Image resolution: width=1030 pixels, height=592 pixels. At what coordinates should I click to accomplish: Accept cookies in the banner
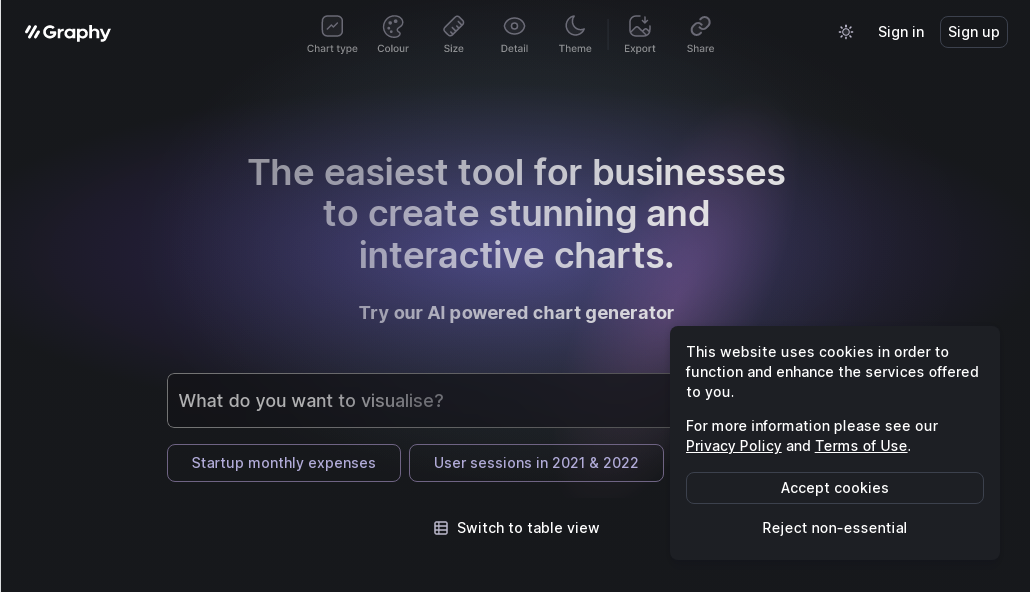[834, 488]
